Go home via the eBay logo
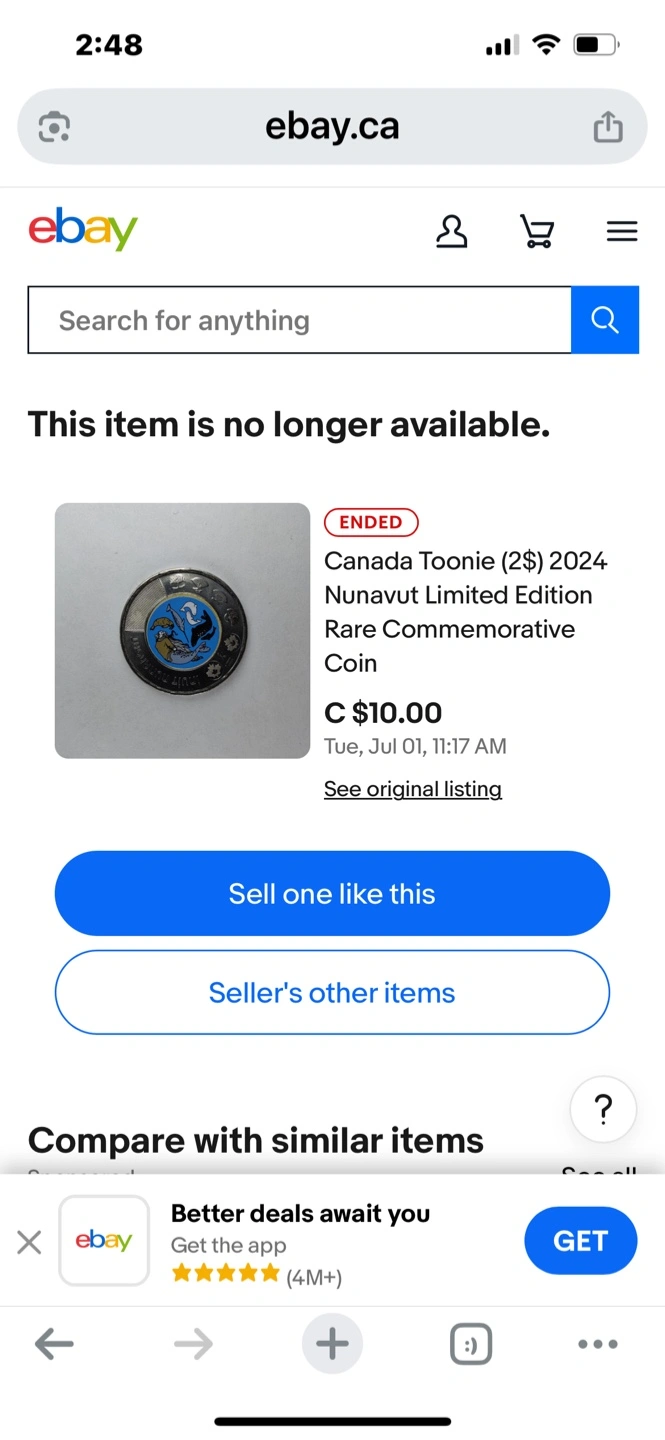Screen dimensions: 665x1440 83,230
